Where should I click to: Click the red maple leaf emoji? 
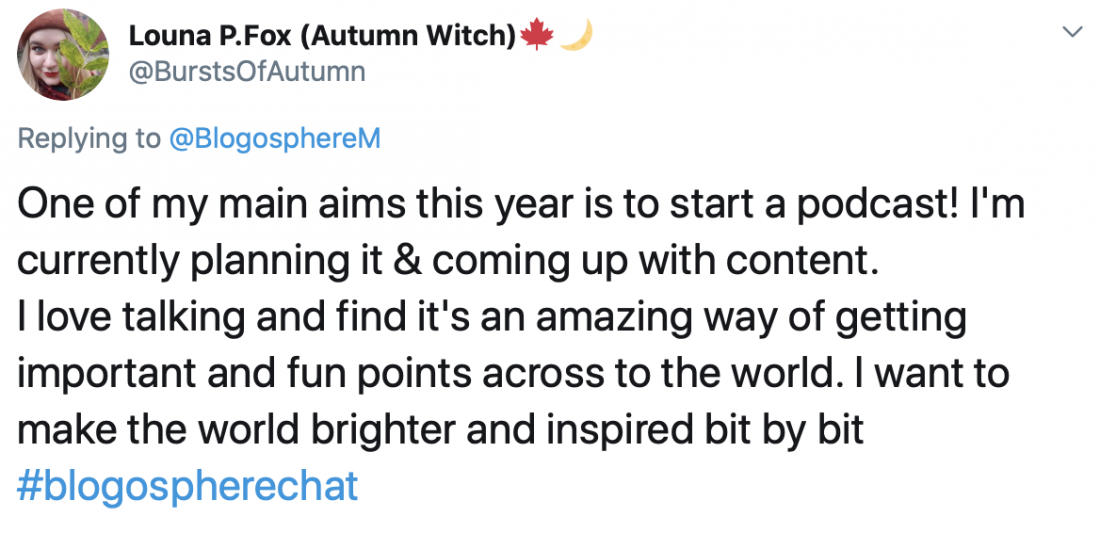pyautogui.click(x=537, y=36)
